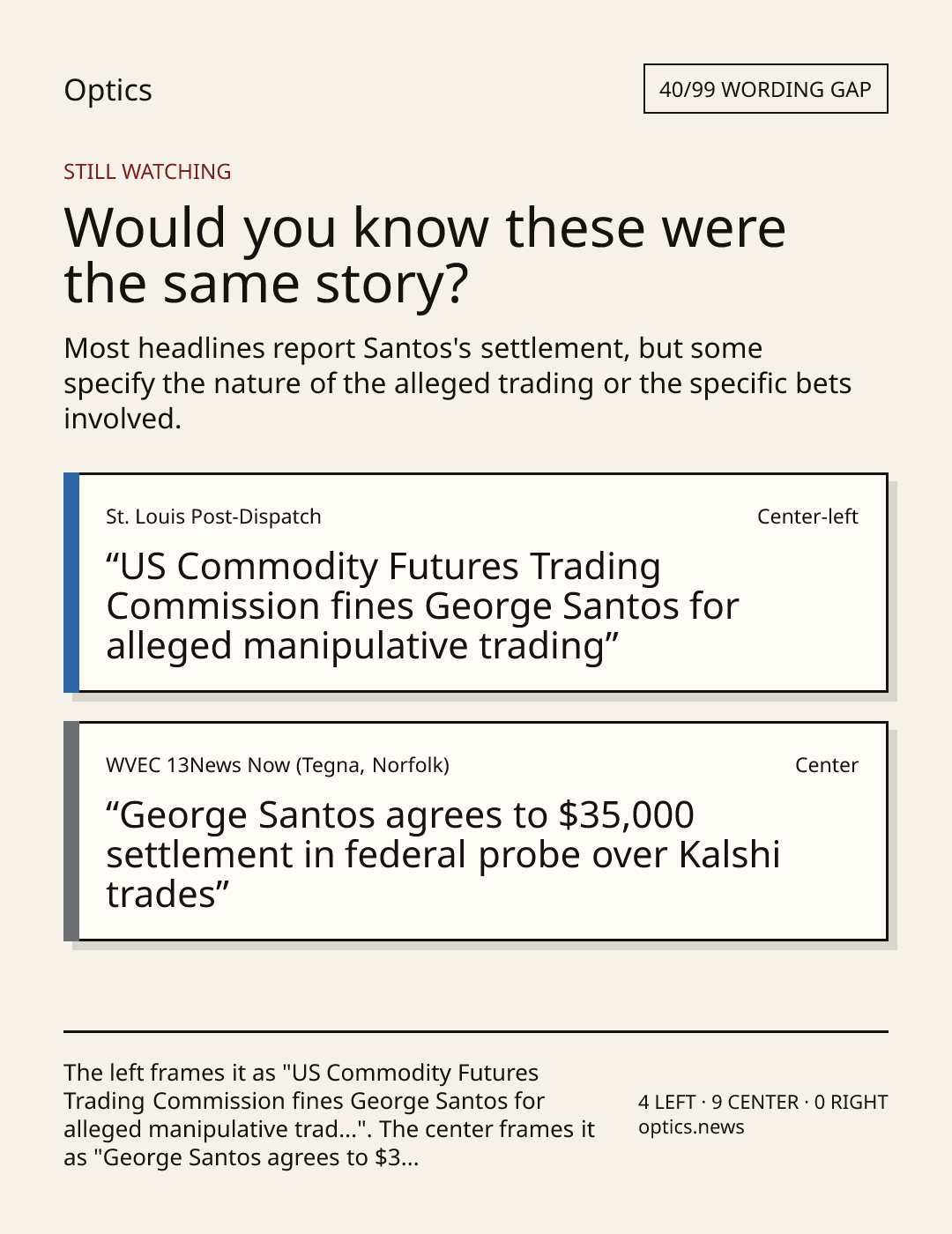The width and height of the screenshot is (952, 1234).
Task: Click the footer framing comparison text
Action: click(x=330, y=1115)
